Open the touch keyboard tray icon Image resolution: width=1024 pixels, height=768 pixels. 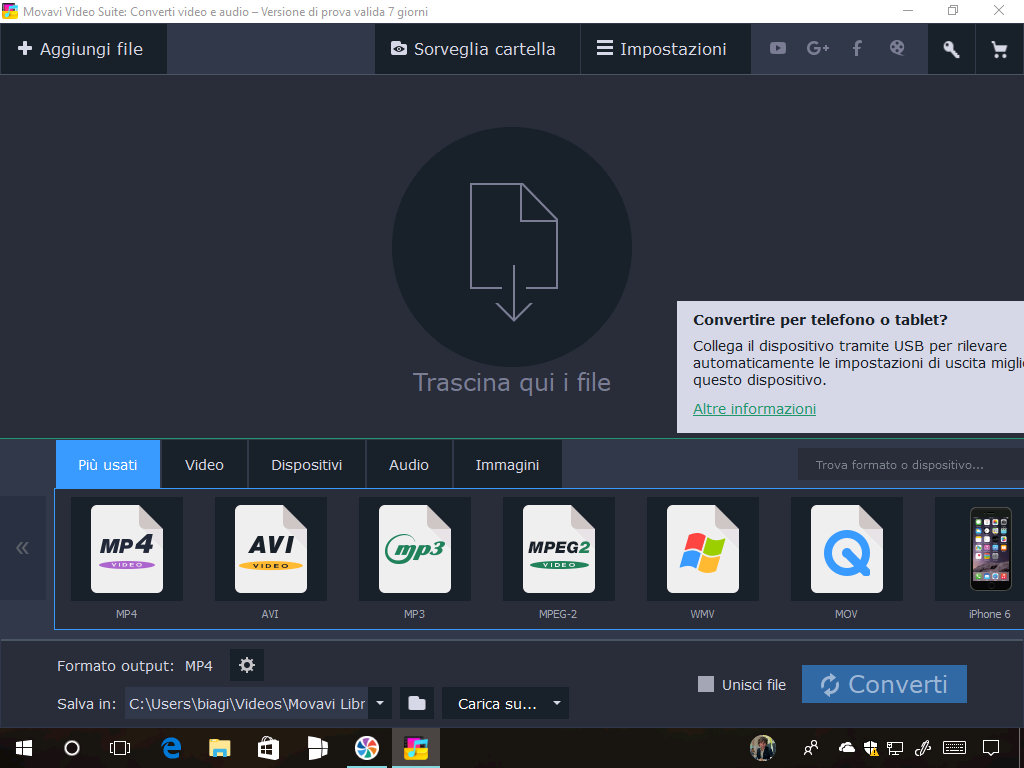click(x=954, y=748)
